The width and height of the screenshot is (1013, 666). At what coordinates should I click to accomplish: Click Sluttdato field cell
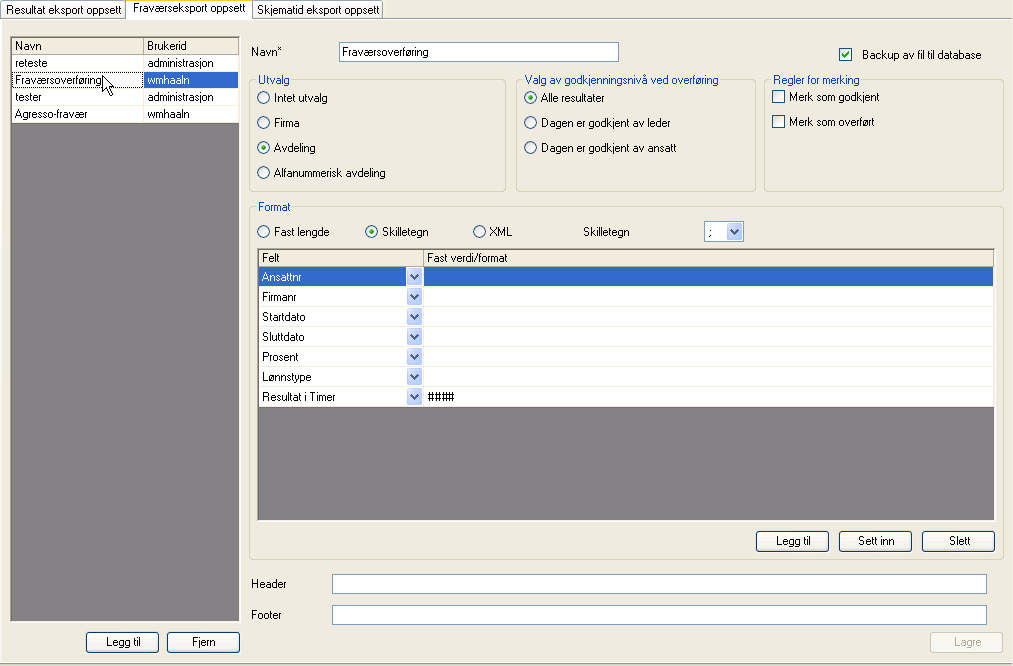pyautogui.click(x=333, y=337)
